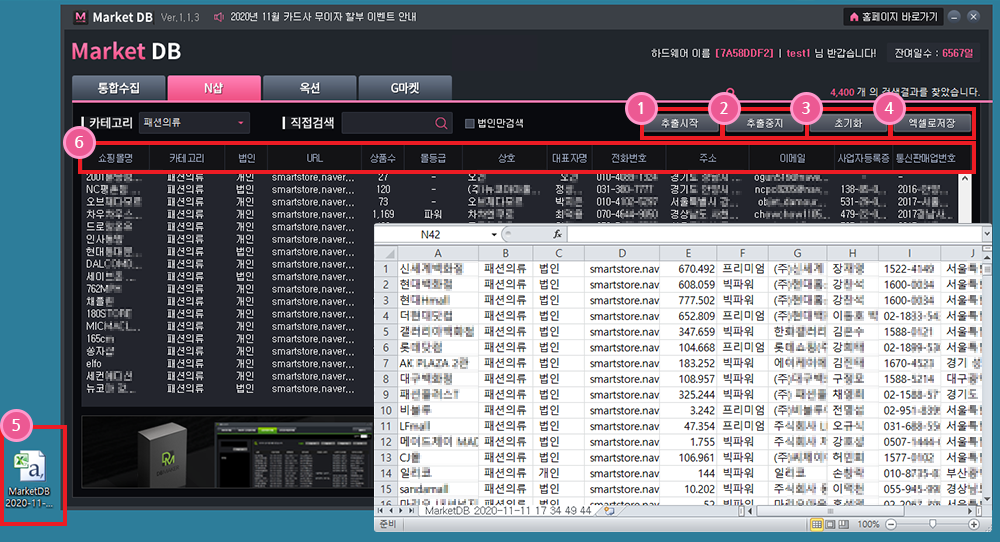The image size is (1000, 542).
Task: Click the 상품수 column header
Action: point(383,158)
